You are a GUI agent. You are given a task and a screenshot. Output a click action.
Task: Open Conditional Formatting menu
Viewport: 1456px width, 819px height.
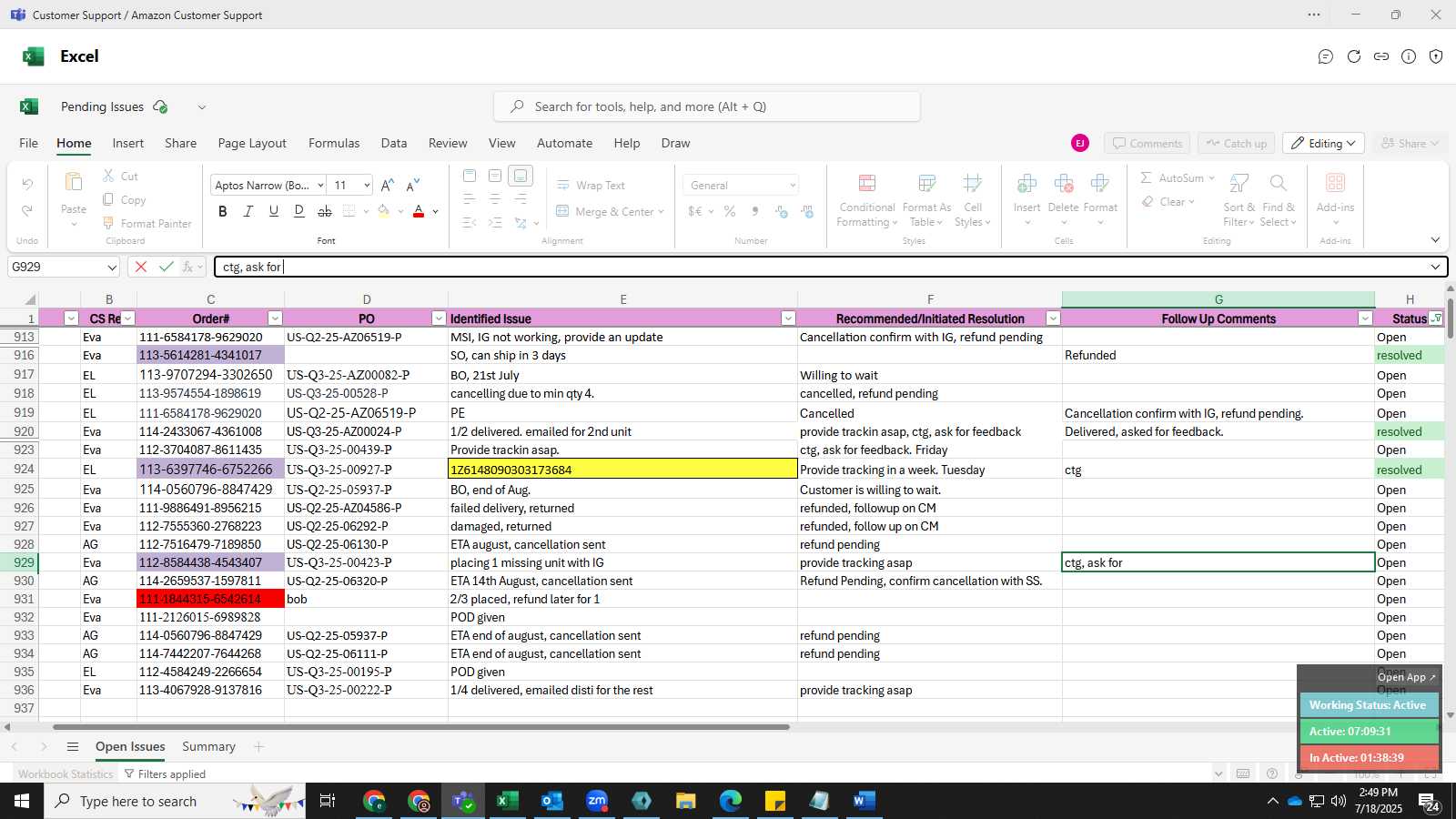(x=867, y=200)
